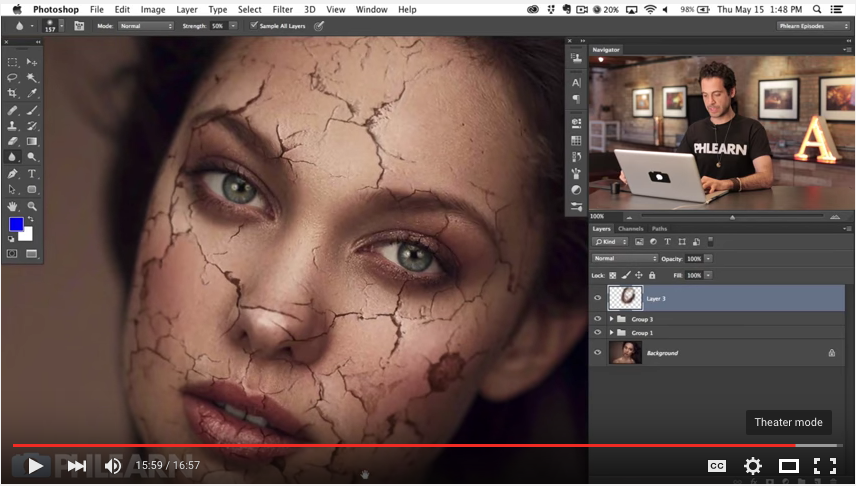The height and width of the screenshot is (486, 856).
Task: Select the Pen tool
Action: 12,174
